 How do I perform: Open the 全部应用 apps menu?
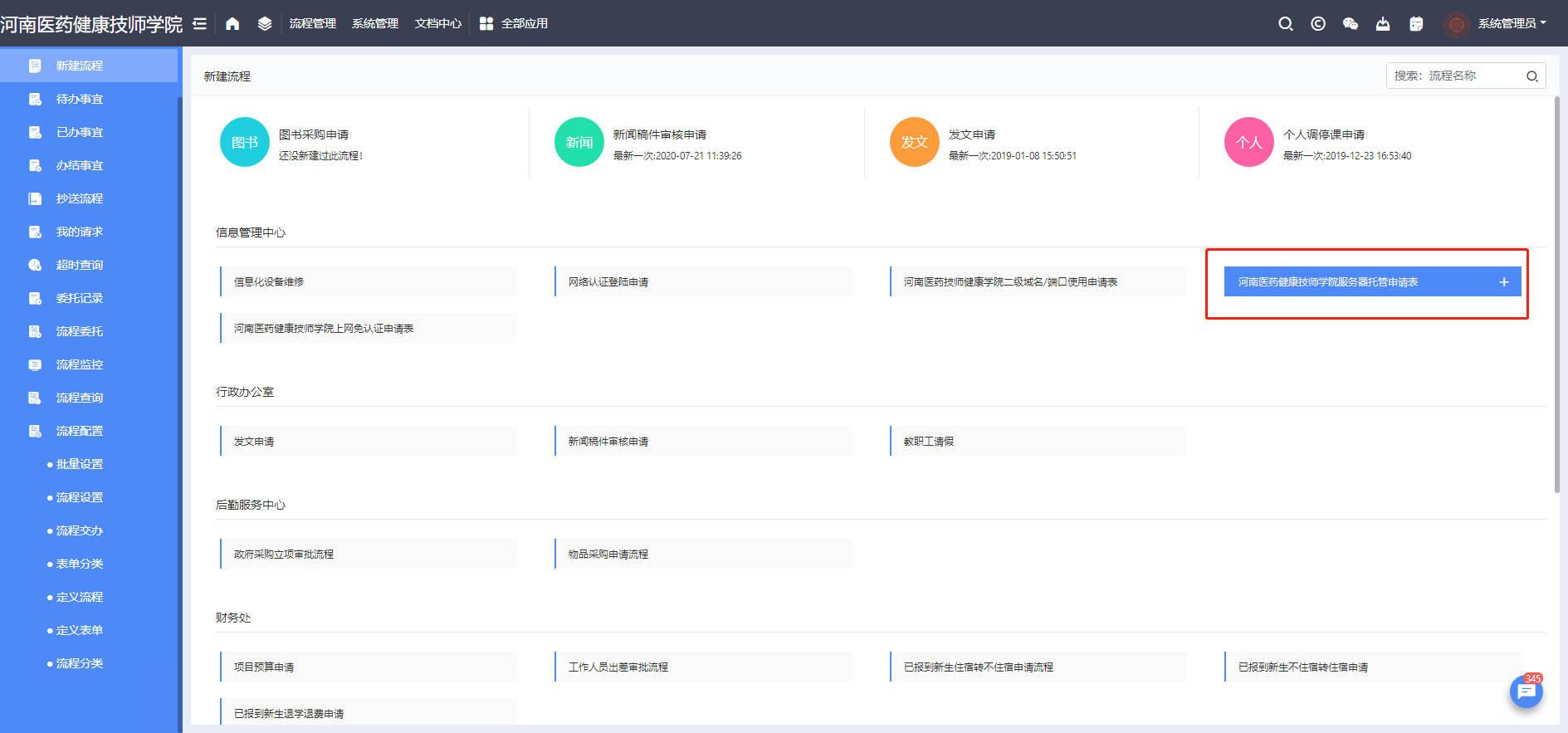[514, 23]
